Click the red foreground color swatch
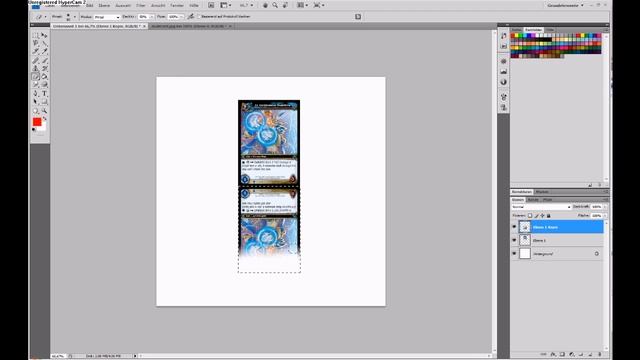 point(37,122)
